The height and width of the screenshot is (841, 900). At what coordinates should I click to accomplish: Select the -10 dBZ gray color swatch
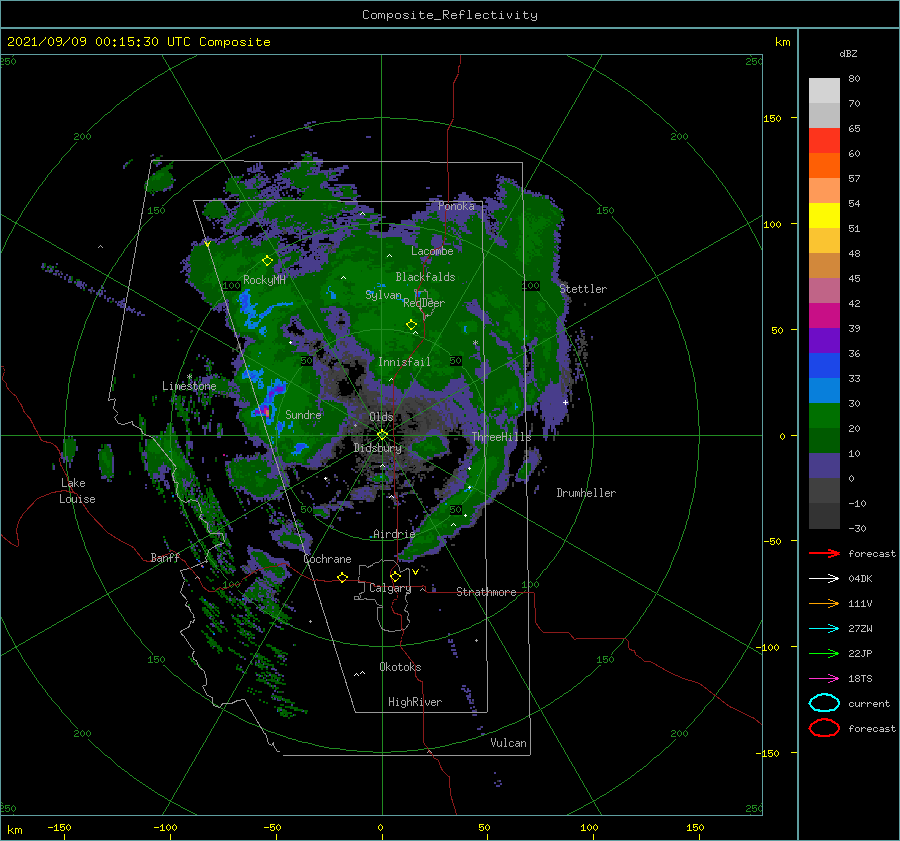point(824,515)
